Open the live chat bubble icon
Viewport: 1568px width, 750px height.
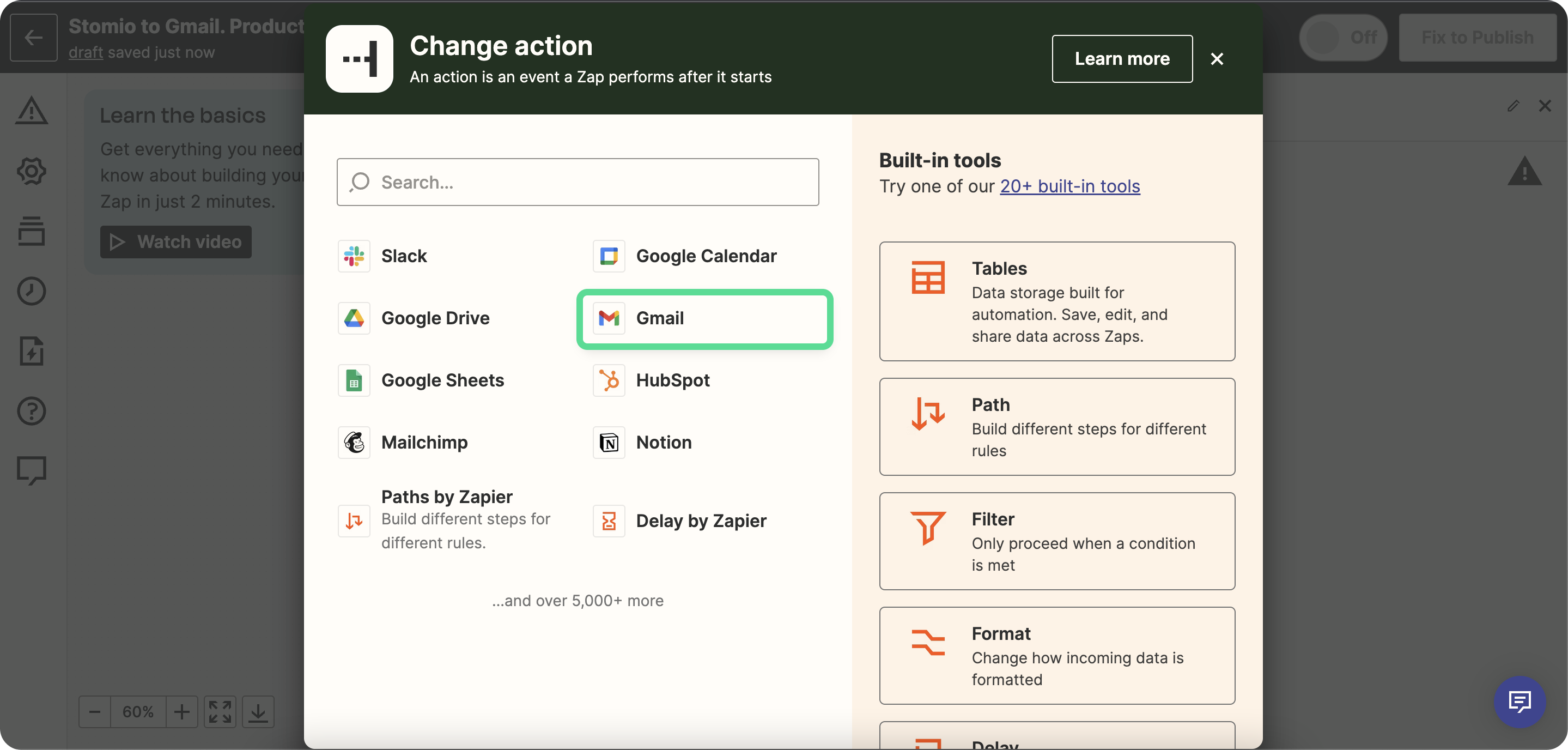pos(1520,701)
